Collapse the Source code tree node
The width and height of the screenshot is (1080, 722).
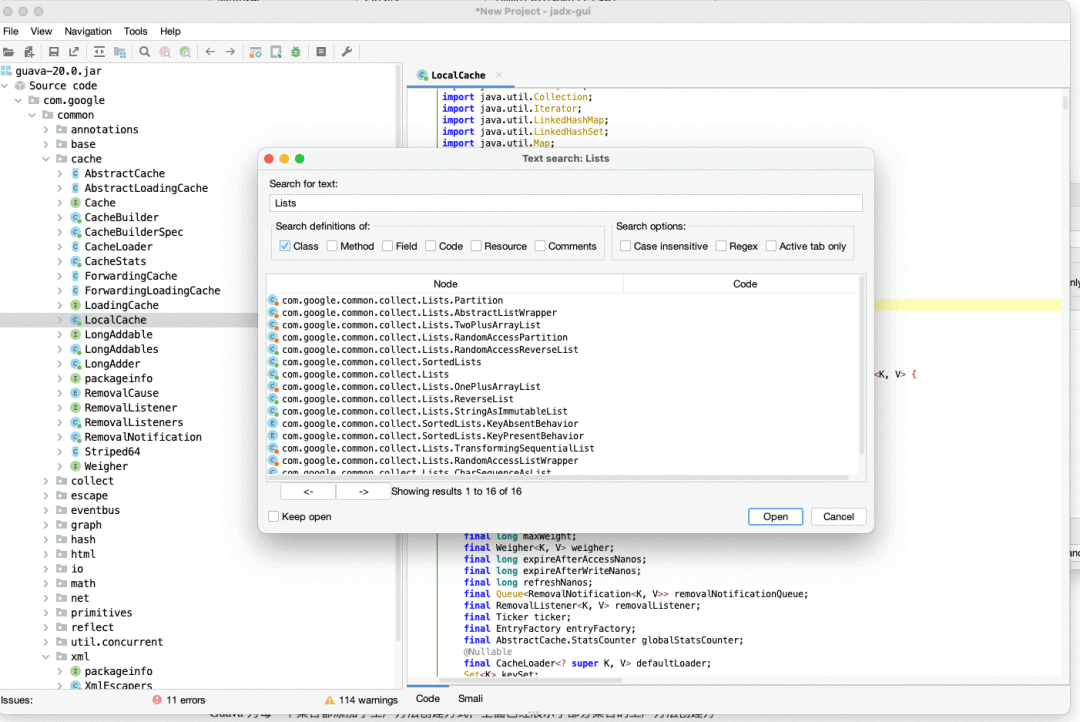[x=5, y=85]
